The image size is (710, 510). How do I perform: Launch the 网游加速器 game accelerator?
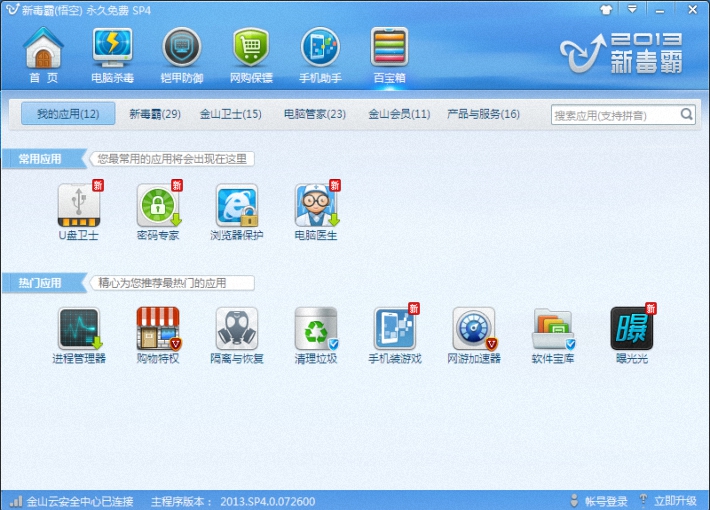(473, 329)
